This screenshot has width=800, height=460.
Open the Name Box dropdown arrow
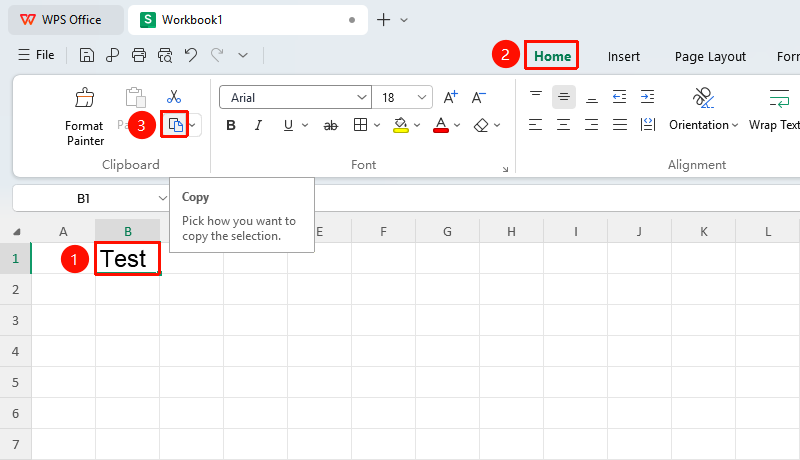click(162, 198)
